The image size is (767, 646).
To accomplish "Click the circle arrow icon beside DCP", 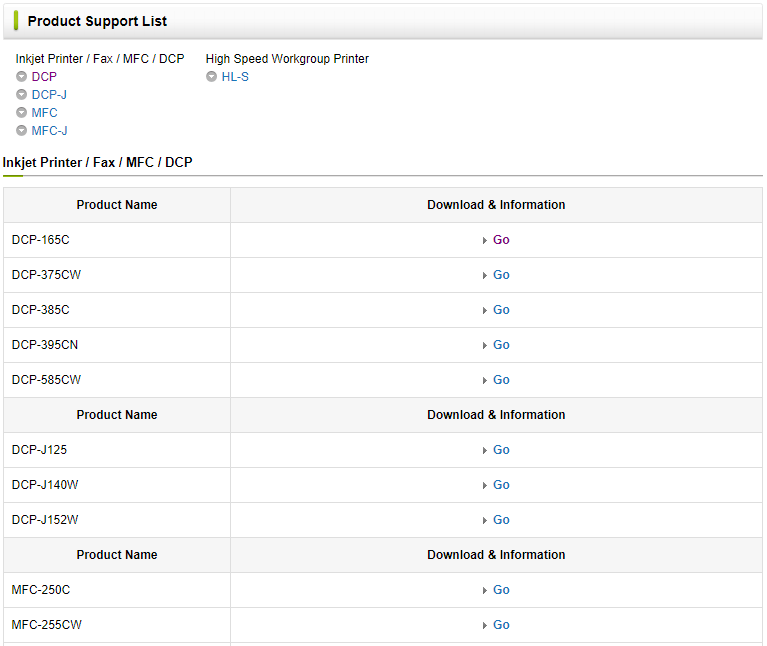I will (22, 77).
